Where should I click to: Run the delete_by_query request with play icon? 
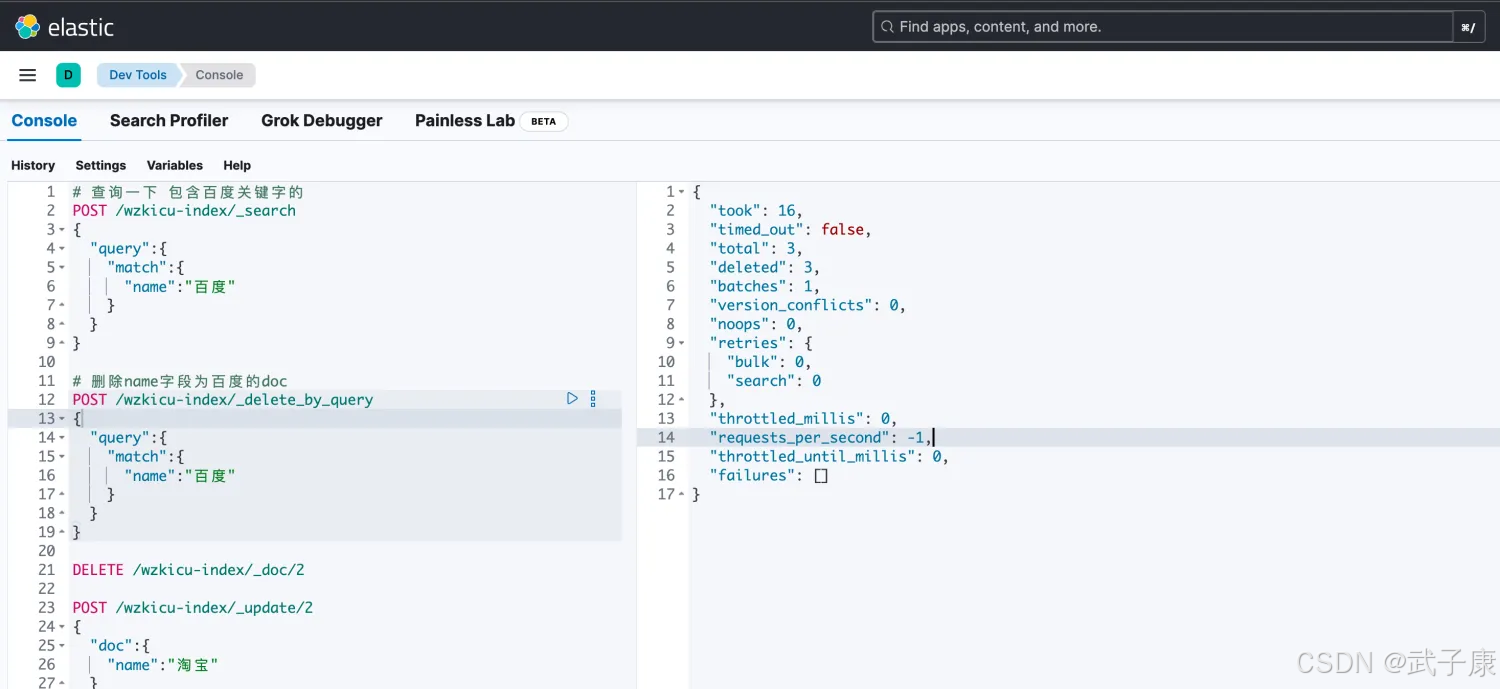[572, 399]
